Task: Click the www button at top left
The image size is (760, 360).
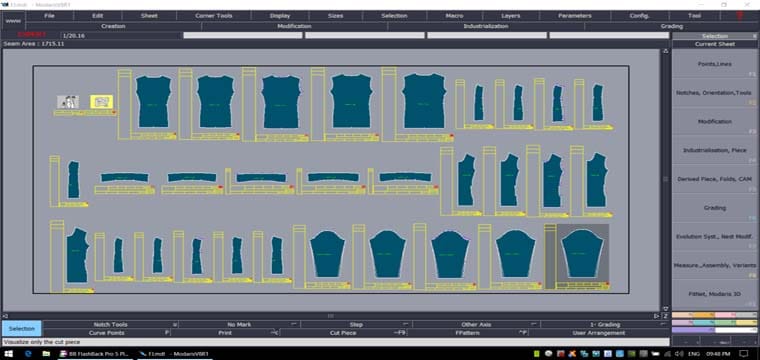Action: pyautogui.click(x=13, y=21)
